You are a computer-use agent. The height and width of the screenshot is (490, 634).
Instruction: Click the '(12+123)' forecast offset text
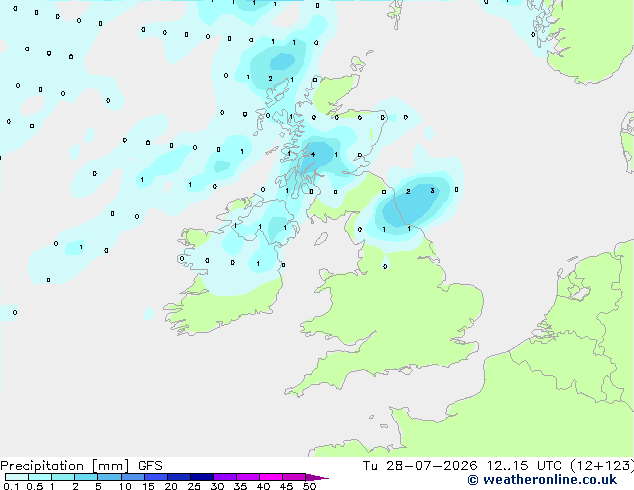click(602, 466)
